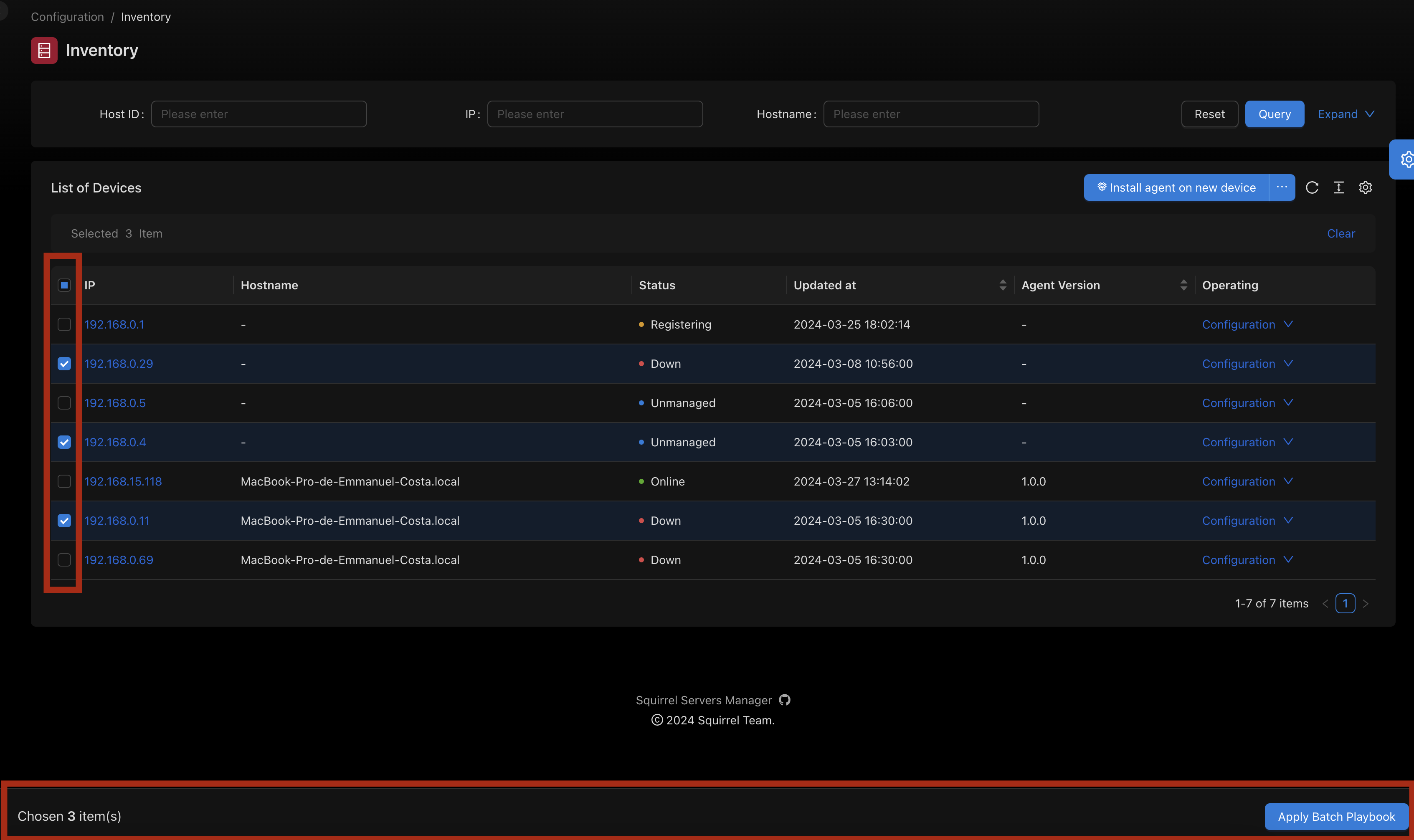Click the red Inventory page icon
Screen dimensions: 1414x840
[x=44, y=51]
